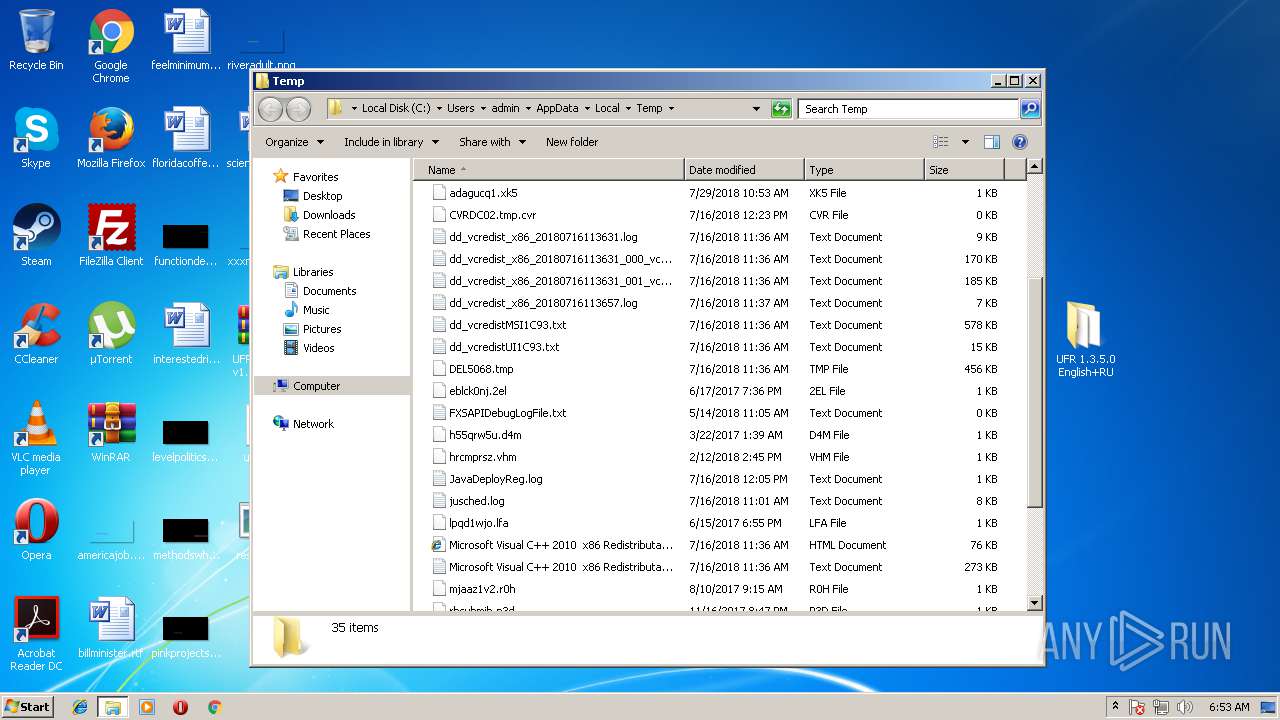Viewport: 1280px width, 720px height.
Task: Open the CCleaner desktop shortcut
Action: pyautogui.click(x=36, y=334)
